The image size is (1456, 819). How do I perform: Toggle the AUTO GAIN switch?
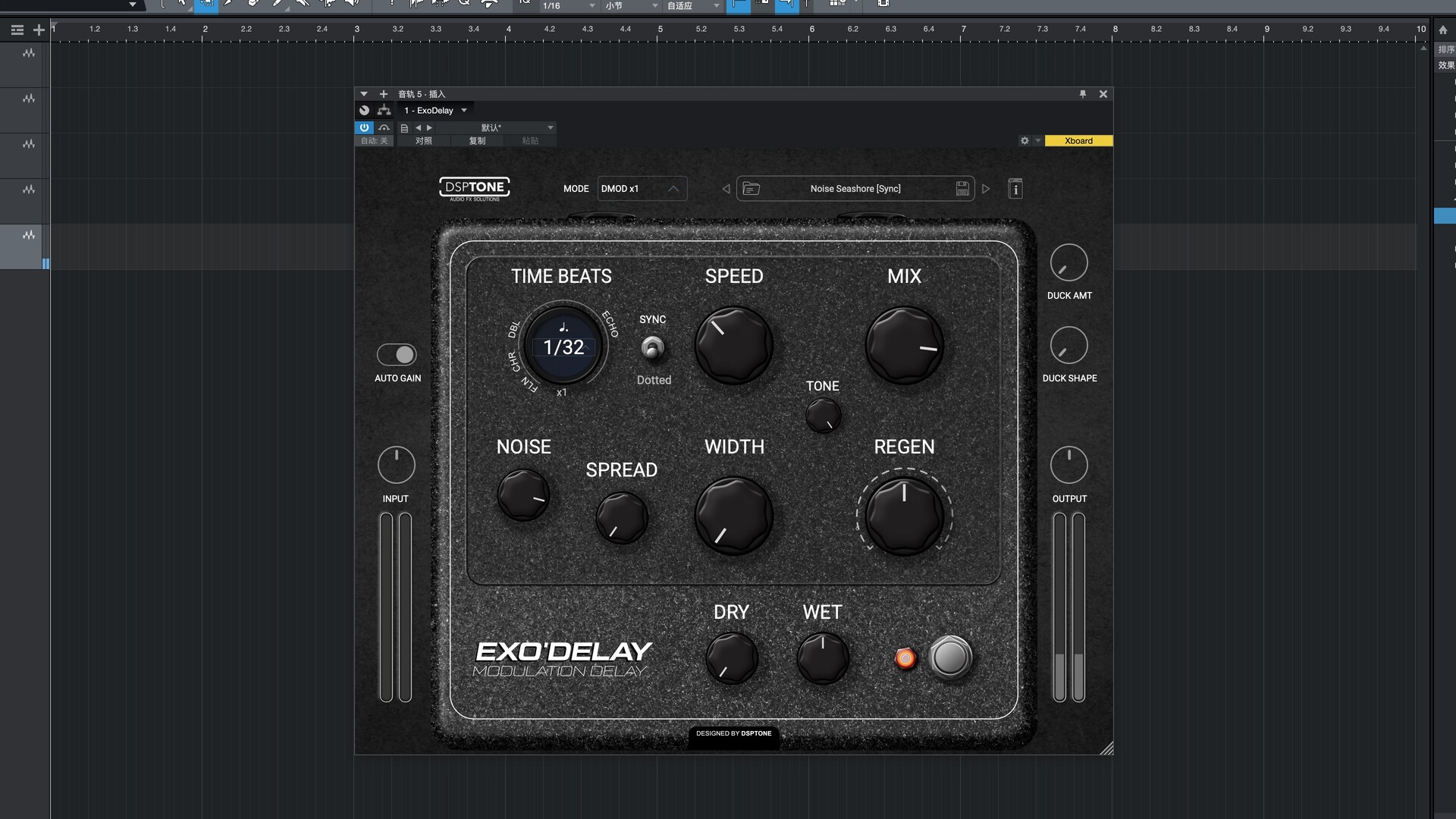click(397, 354)
